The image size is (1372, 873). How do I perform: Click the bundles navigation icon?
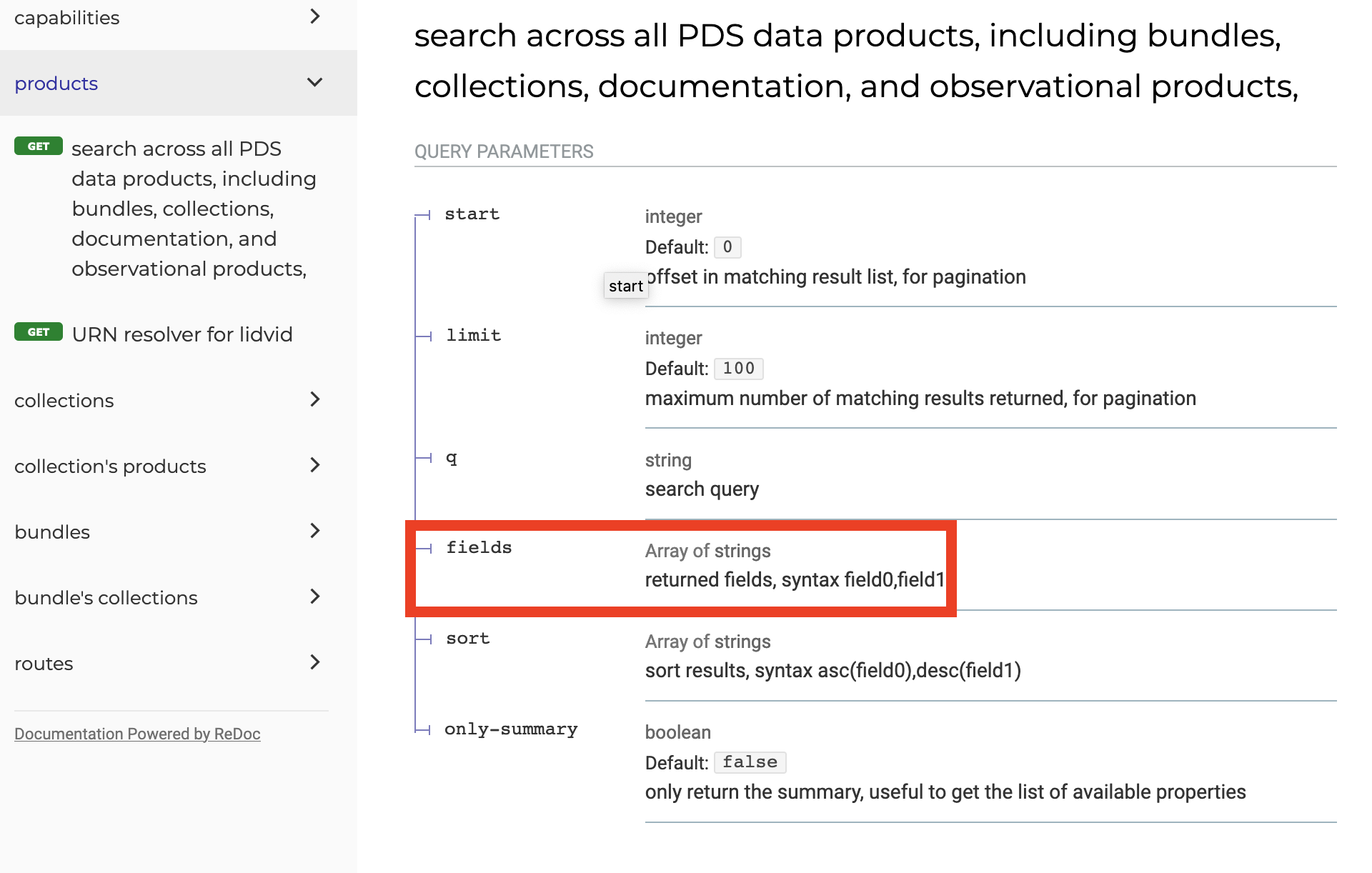[x=315, y=531]
